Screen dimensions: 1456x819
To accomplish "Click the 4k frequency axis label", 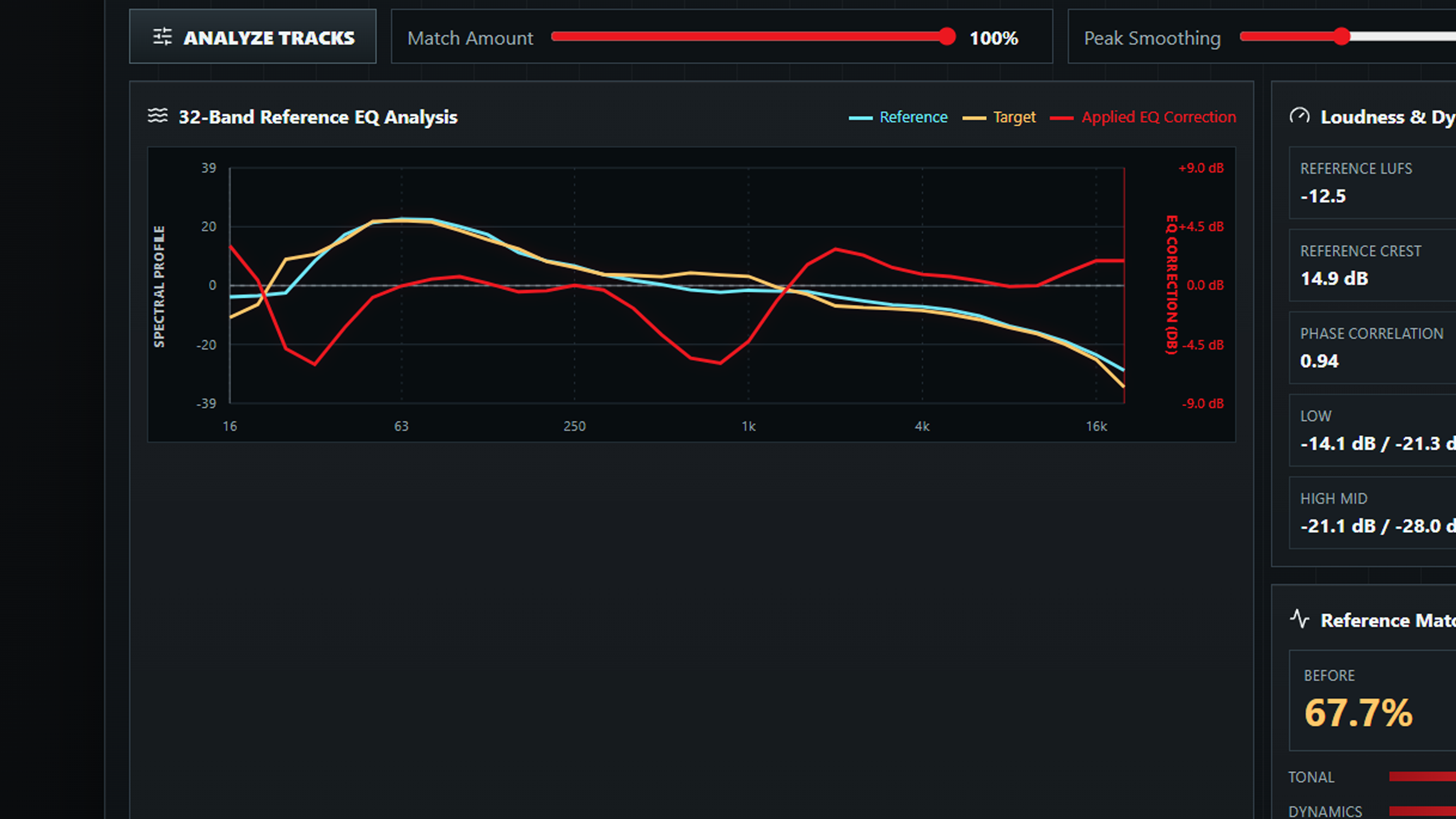I will pyautogui.click(x=922, y=426).
